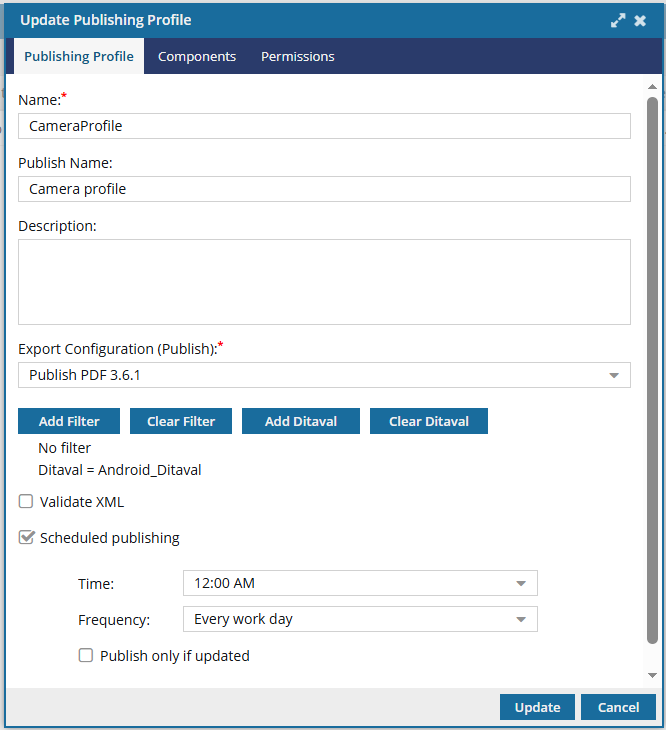Uncheck Scheduled publishing
This screenshot has width=666, height=730.
pyautogui.click(x=27, y=538)
